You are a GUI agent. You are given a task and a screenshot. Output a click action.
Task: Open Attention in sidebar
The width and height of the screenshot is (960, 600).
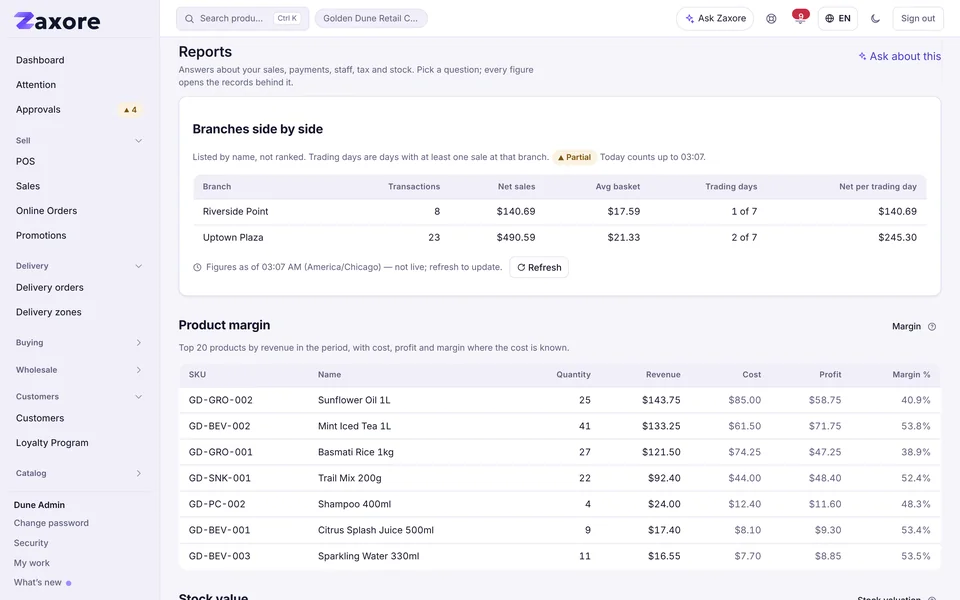click(x=36, y=84)
